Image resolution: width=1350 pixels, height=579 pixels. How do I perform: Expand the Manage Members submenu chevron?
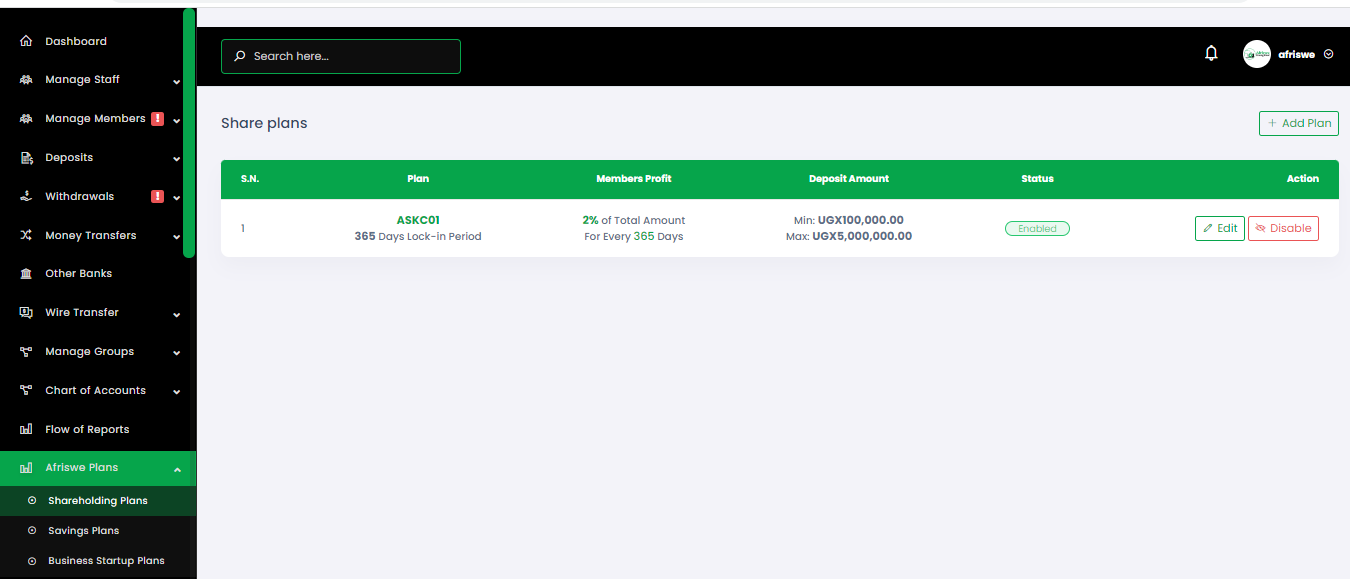pyautogui.click(x=177, y=121)
